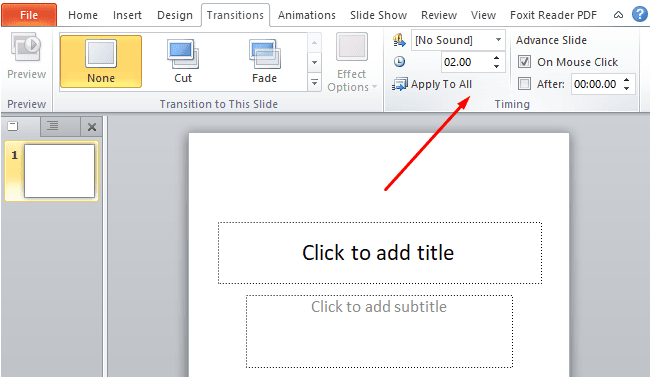Click the 'Click to add title' placeholder

380,253
